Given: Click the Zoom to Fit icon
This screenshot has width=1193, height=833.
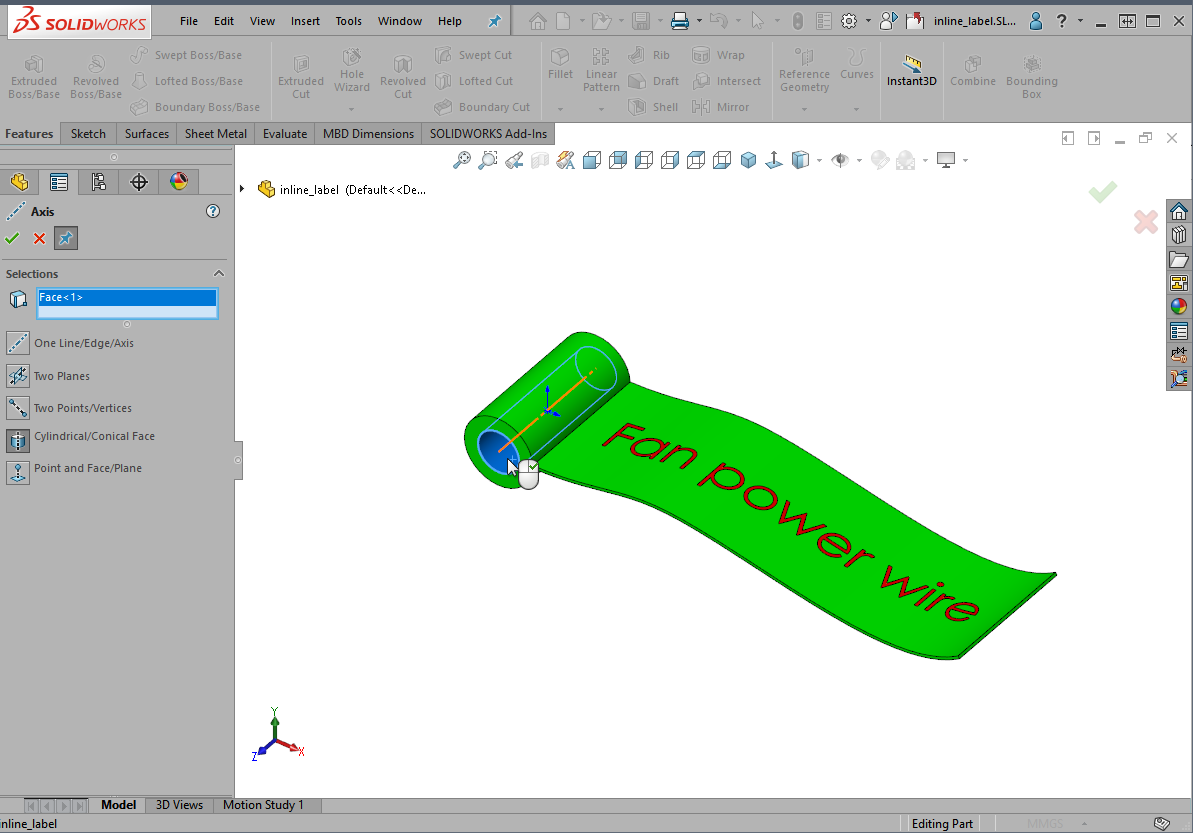Looking at the screenshot, I should (462, 160).
